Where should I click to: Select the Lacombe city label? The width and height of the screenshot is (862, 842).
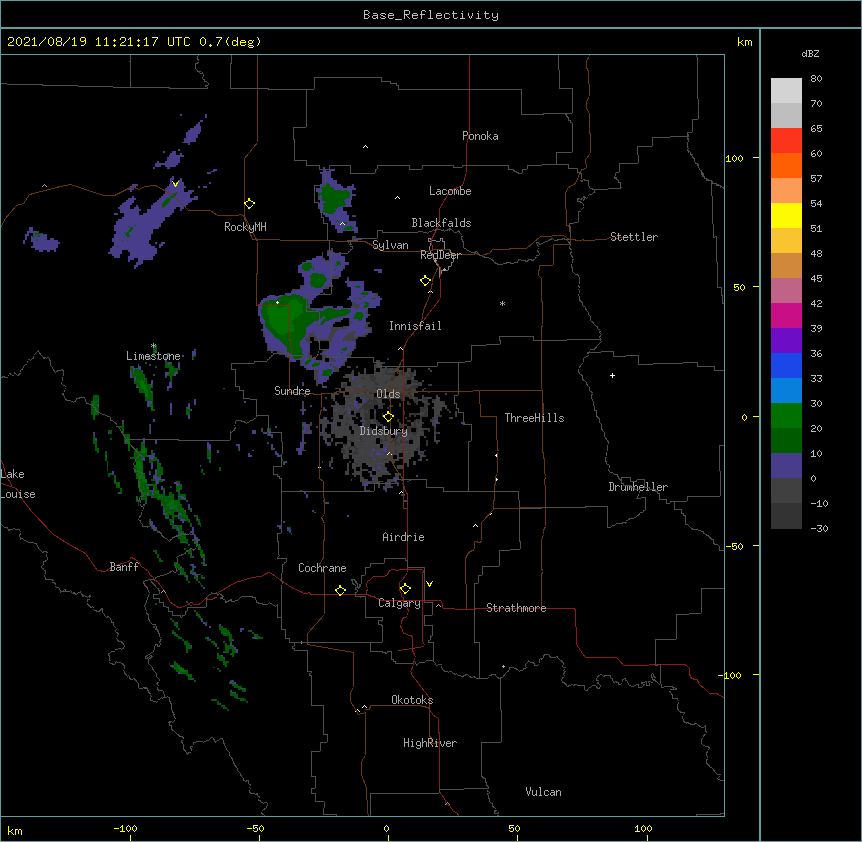click(x=450, y=191)
